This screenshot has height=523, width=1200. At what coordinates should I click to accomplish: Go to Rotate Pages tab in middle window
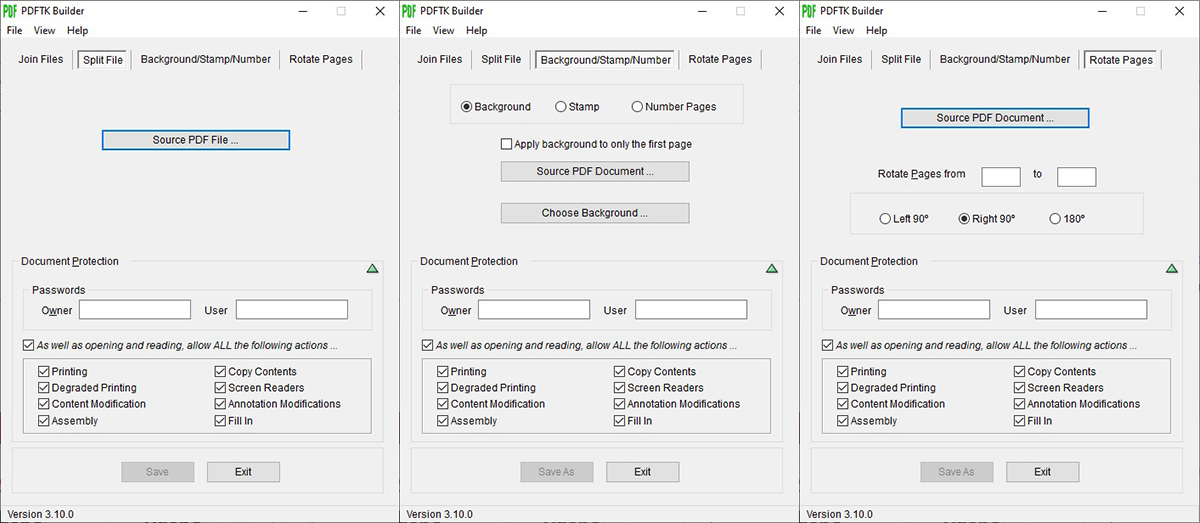720,59
